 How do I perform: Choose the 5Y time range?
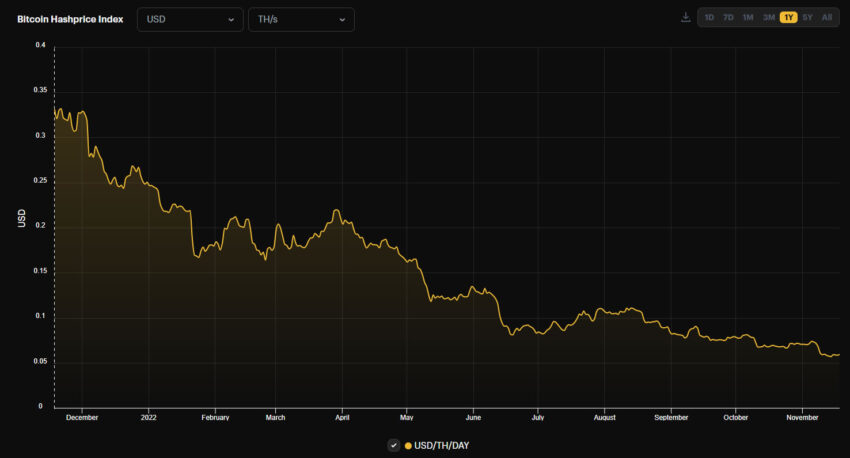(807, 17)
